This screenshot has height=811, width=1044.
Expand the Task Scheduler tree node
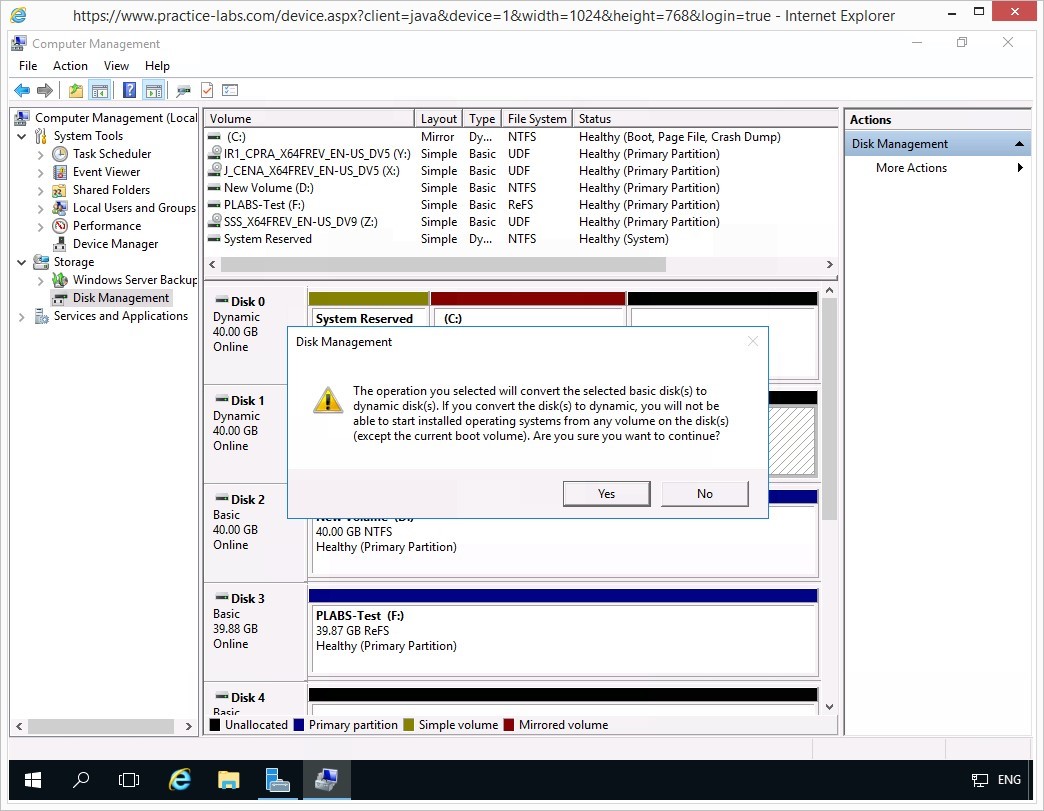[40, 154]
